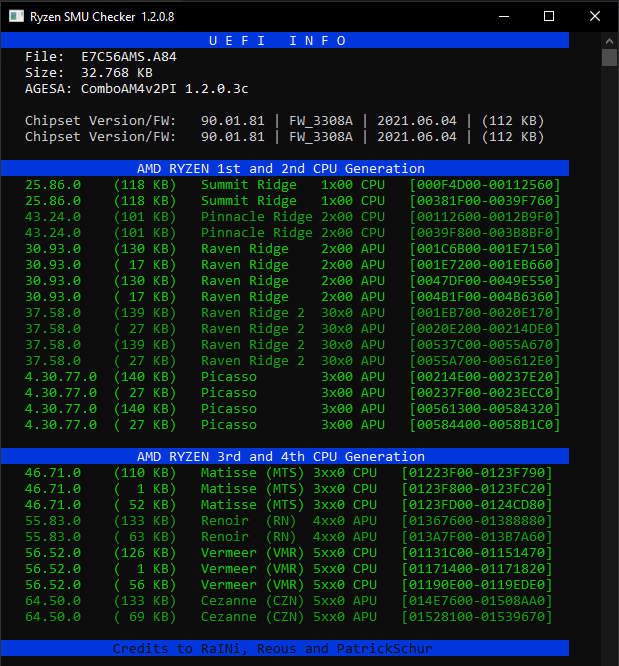Maximize the Ryzen SMU Checker window
This screenshot has width=619, height=666.
[x=549, y=17]
